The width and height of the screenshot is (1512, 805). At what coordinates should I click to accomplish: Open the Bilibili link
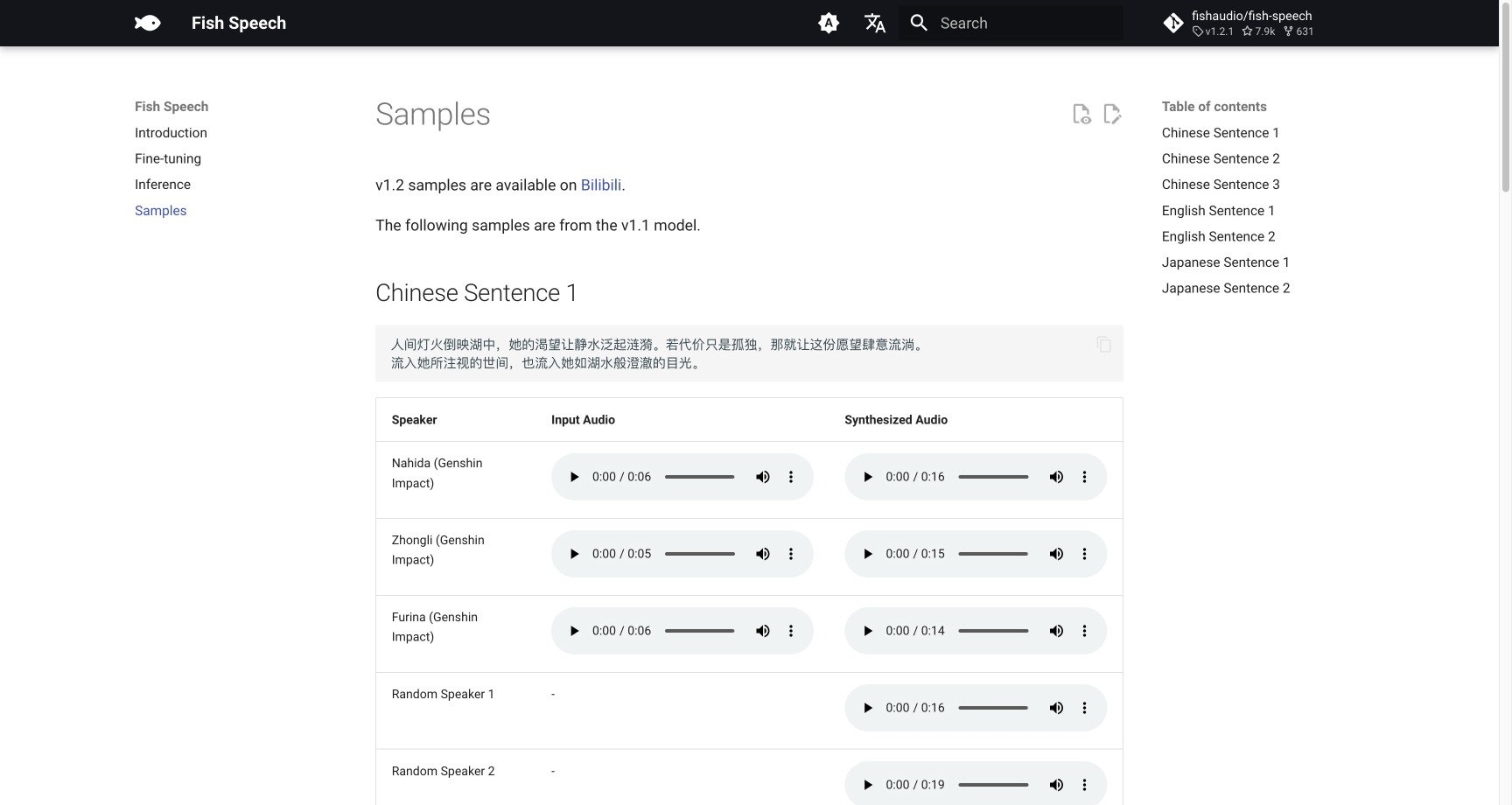pos(601,185)
